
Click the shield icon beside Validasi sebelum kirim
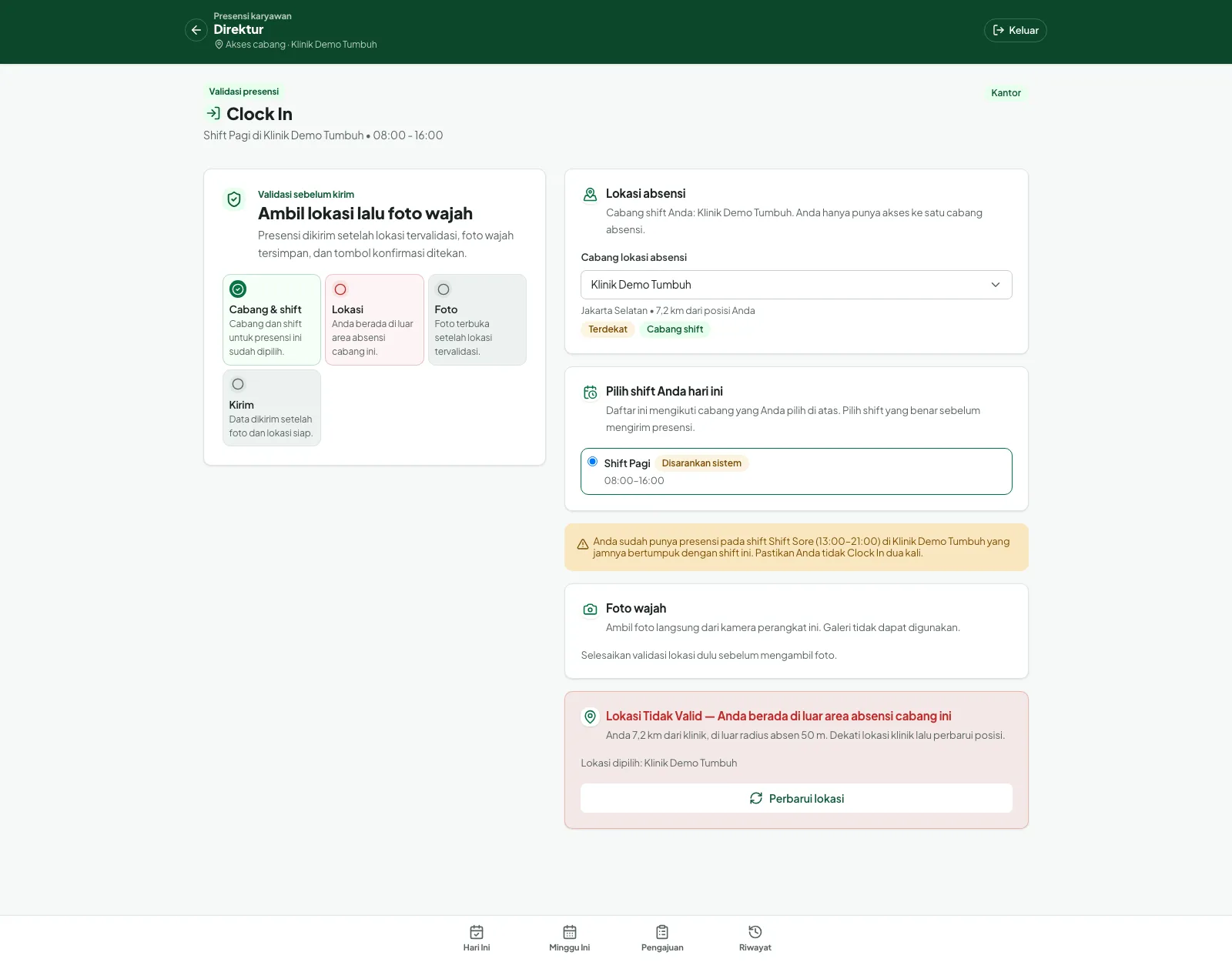click(234, 199)
